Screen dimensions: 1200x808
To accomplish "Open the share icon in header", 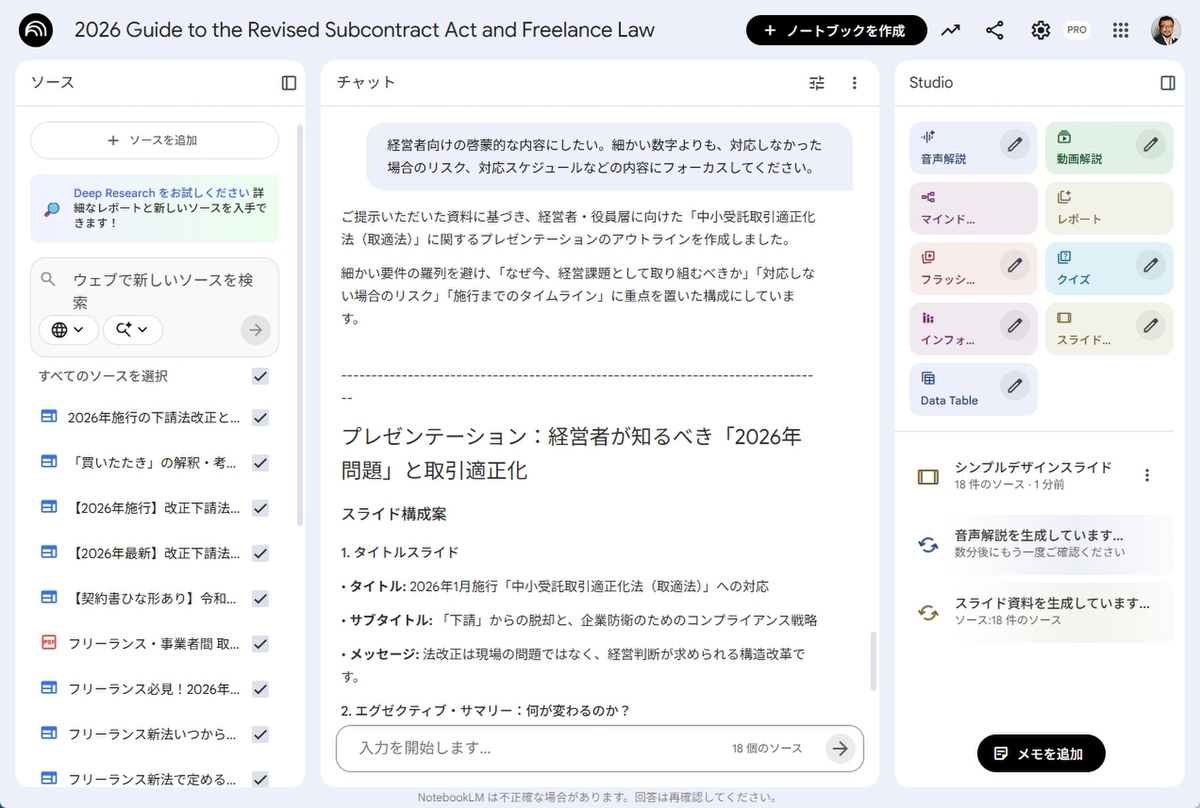I will pyautogui.click(x=995, y=30).
